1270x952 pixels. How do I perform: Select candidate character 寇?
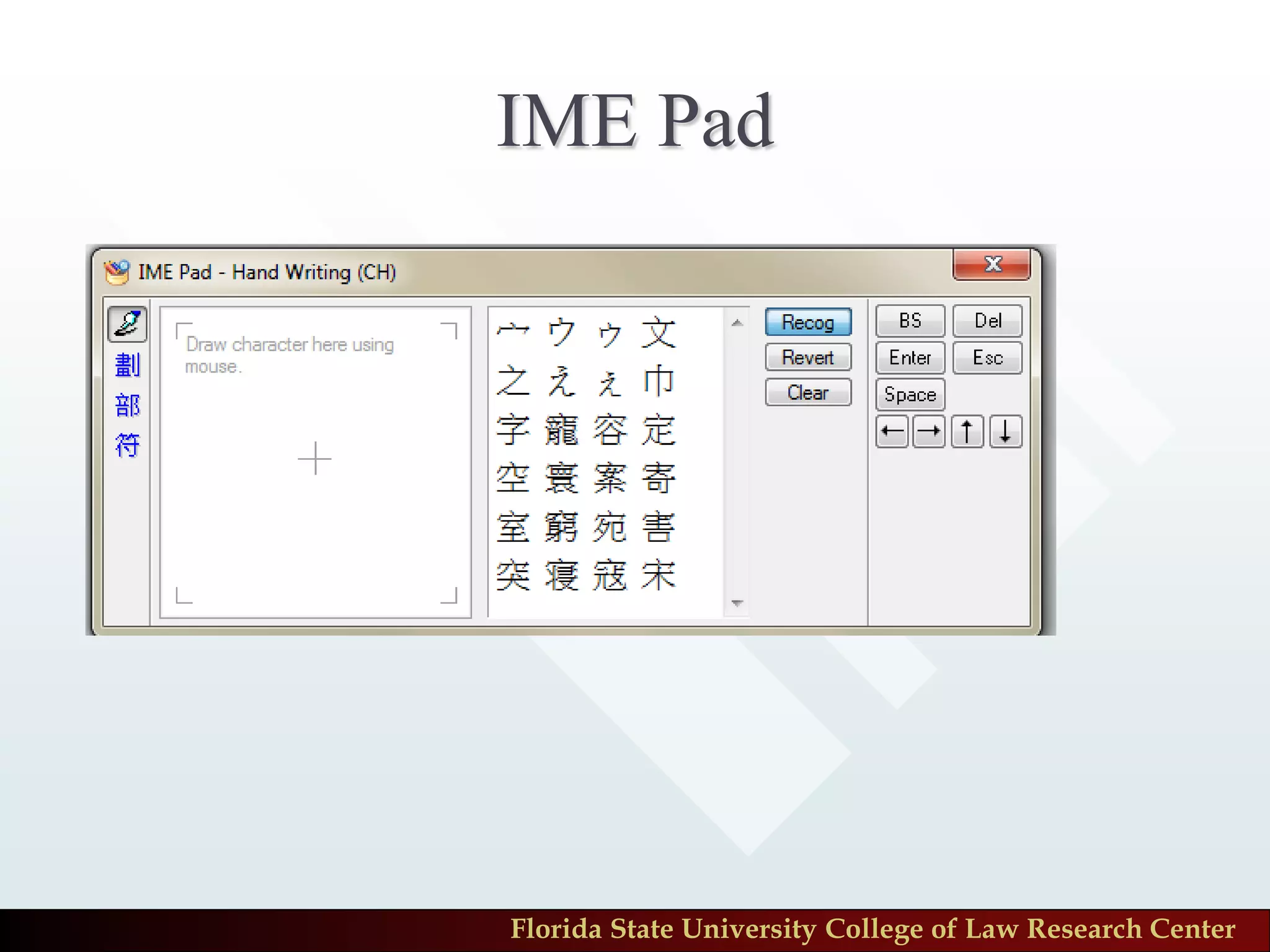610,575
